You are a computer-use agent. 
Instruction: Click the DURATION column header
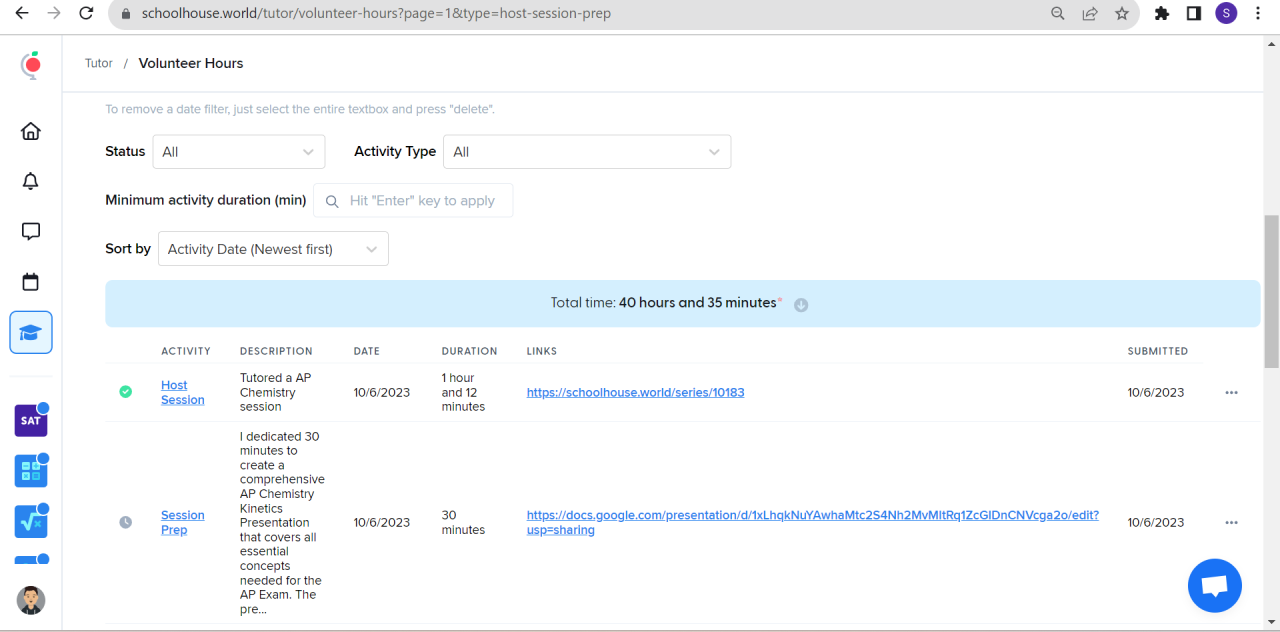coord(469,351)
